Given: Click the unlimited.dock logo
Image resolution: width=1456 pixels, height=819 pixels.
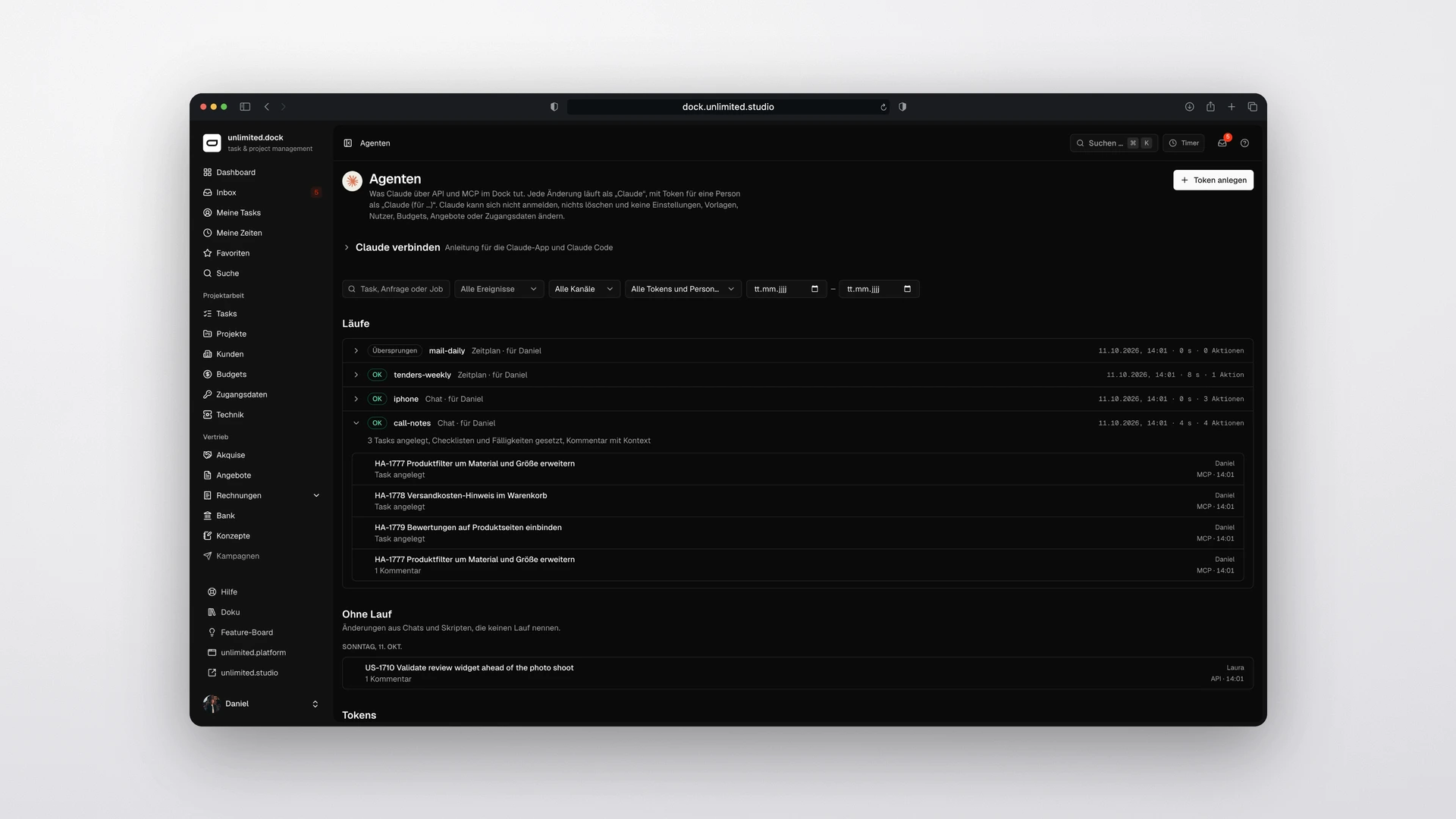Looking at the screenshot, I should pyautogui.click(x=212, y=143).
